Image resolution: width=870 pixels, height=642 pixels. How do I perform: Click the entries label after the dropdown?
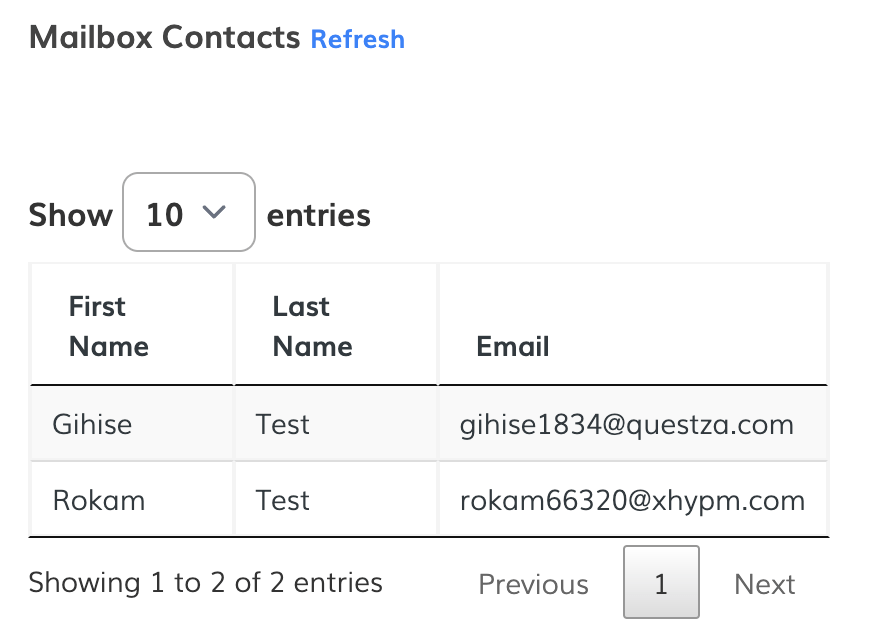tap(319, 215)
